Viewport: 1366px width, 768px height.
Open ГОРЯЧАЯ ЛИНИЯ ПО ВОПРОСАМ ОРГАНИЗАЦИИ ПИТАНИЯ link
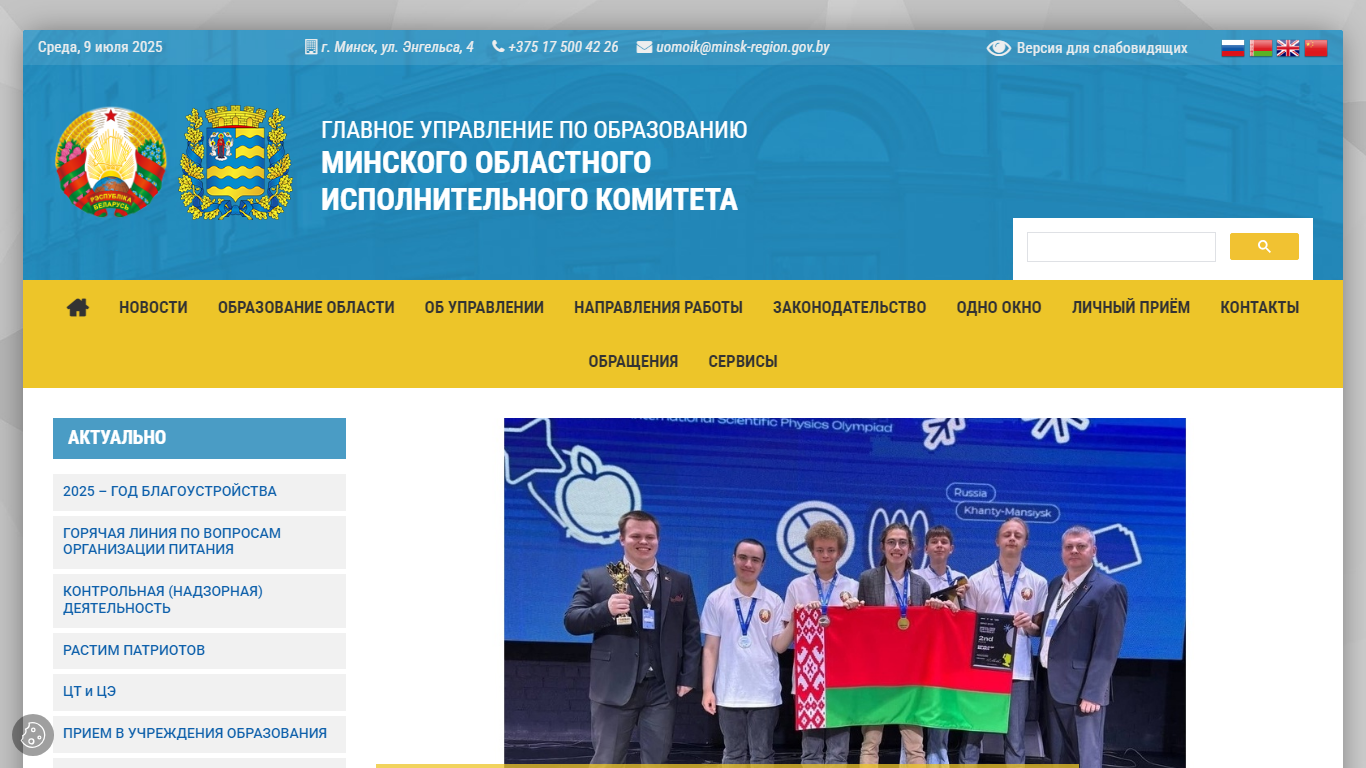click(x=199, y=542)
